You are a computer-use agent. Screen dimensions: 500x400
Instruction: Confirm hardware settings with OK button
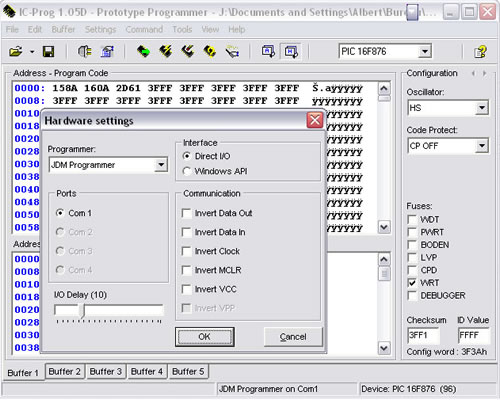pyautogui.click(x=205, y=337)
